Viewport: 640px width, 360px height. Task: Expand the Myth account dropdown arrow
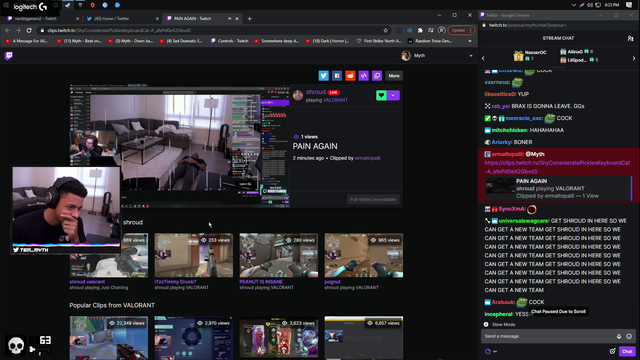[471, 56]
